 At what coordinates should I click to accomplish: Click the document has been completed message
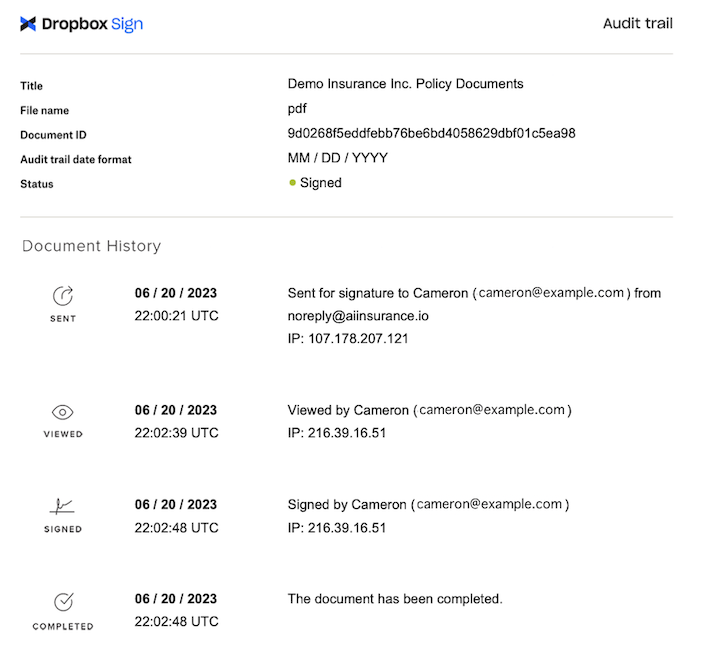395,599
